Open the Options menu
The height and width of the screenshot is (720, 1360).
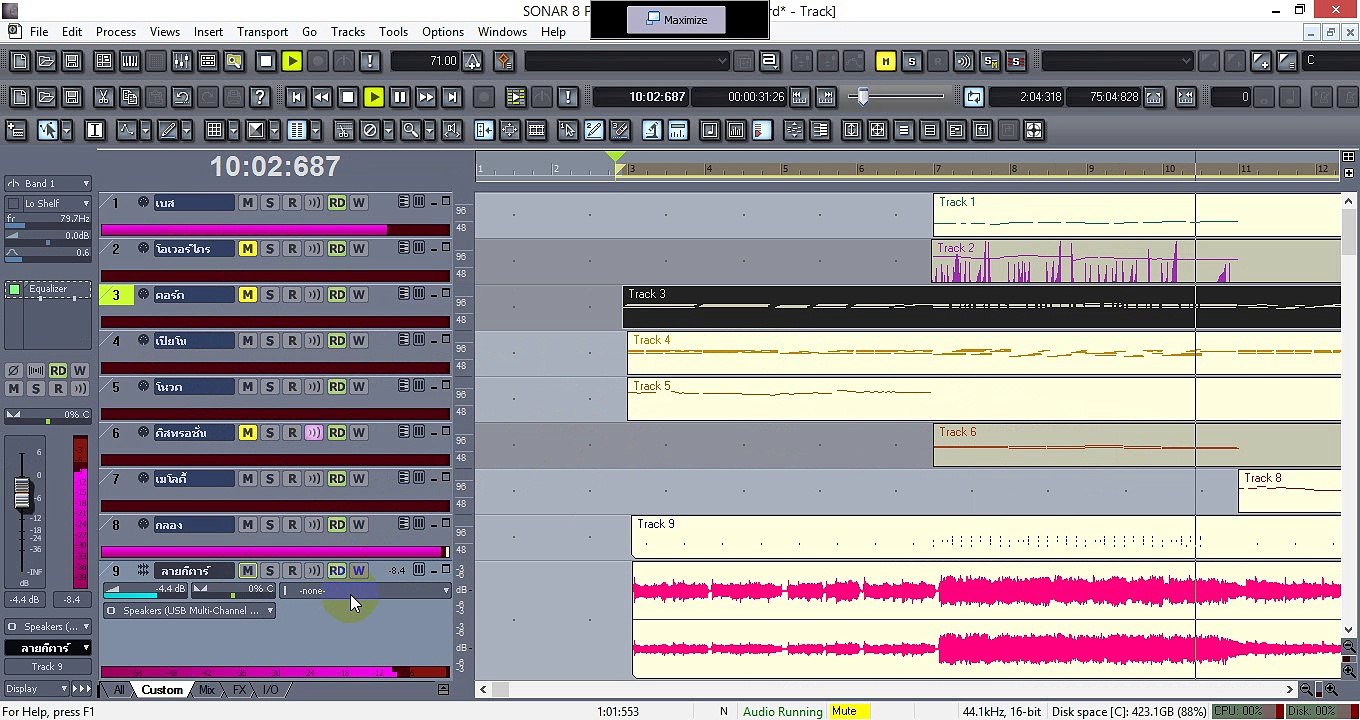442,32
